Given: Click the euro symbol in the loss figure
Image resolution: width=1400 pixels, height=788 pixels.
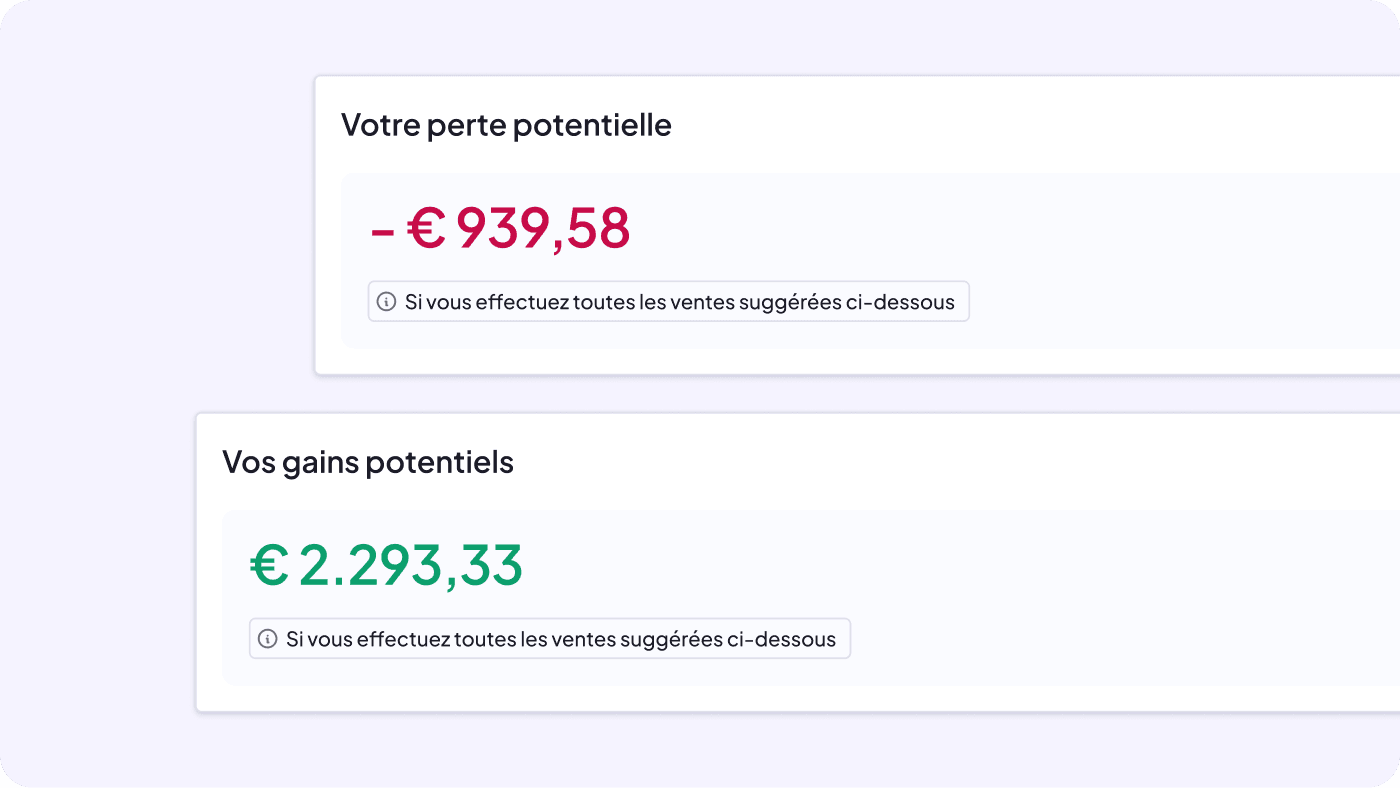Looking at the screenshot, I should point(424,228).
